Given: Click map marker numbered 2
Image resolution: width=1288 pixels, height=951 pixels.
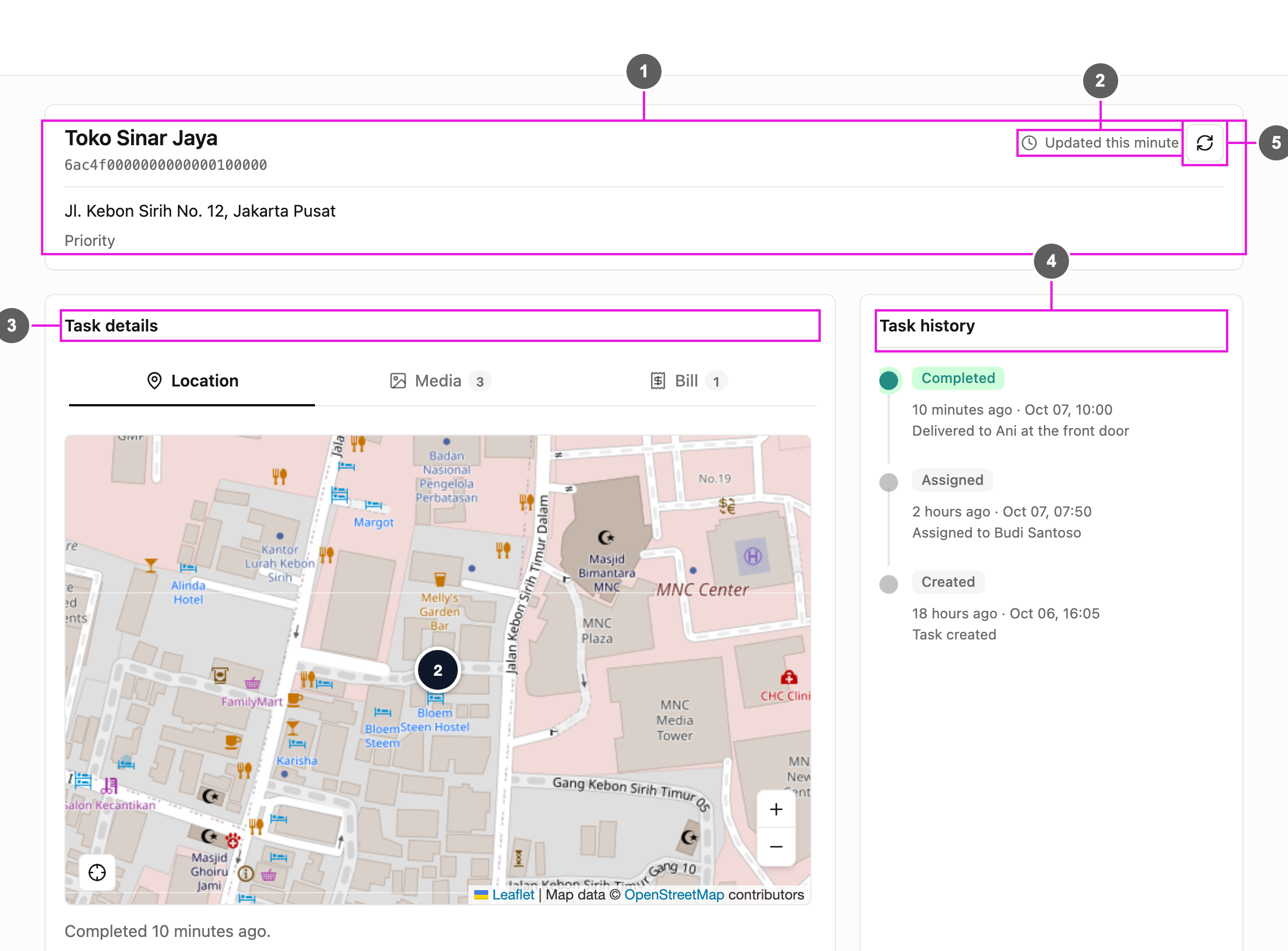Looking at the screenshot, I should (438, 671).
